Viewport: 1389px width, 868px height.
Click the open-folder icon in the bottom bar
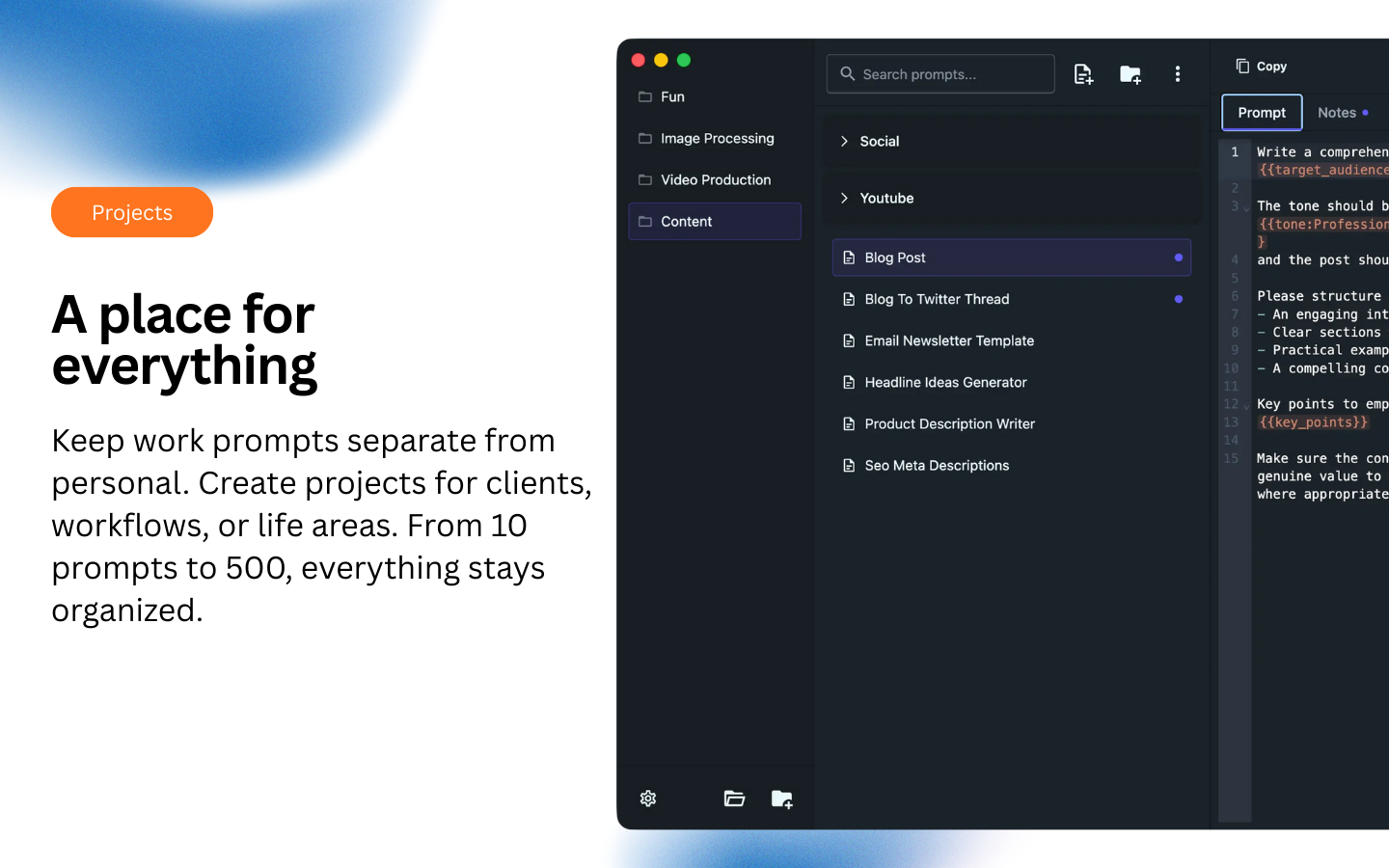click(734, 799)
